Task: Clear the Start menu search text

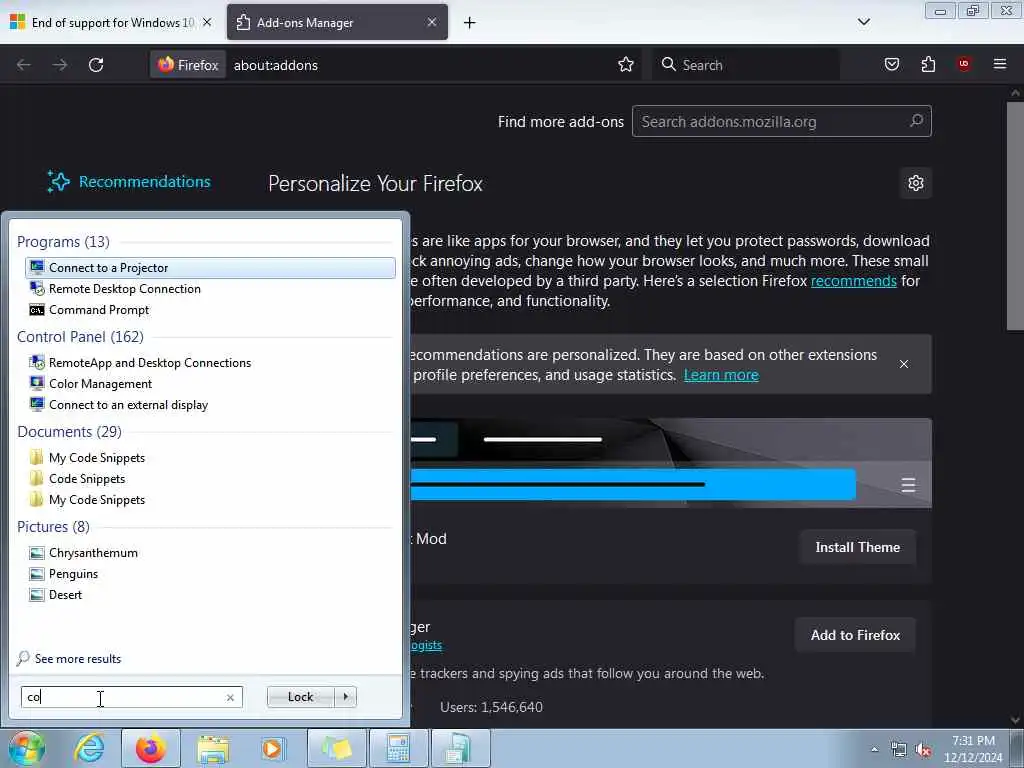Action: pyautogui.click(x=230, y=697)
